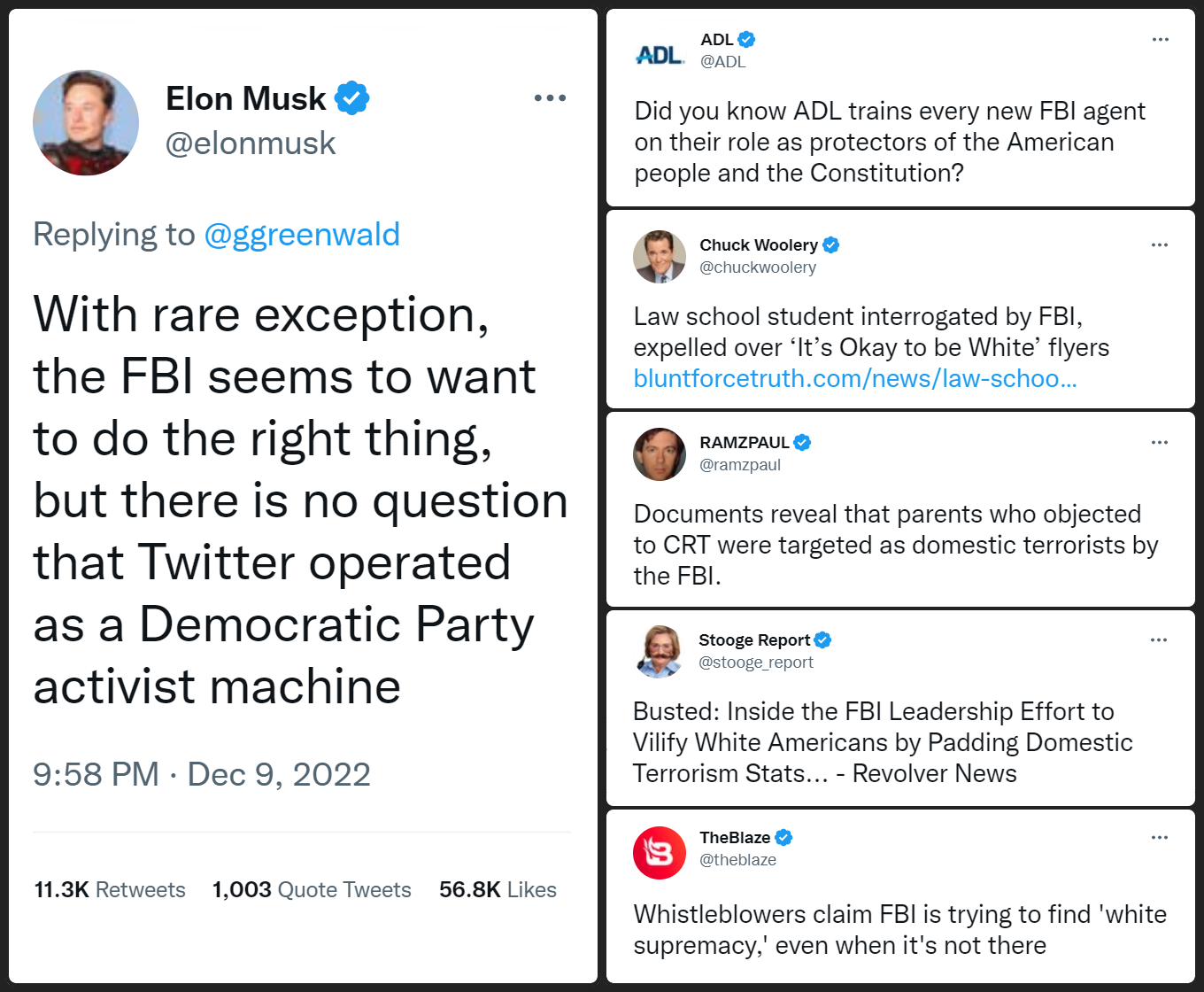Click the verified badge next to TheBlaze
This screenshot has height=992, width=1204.
783,837
